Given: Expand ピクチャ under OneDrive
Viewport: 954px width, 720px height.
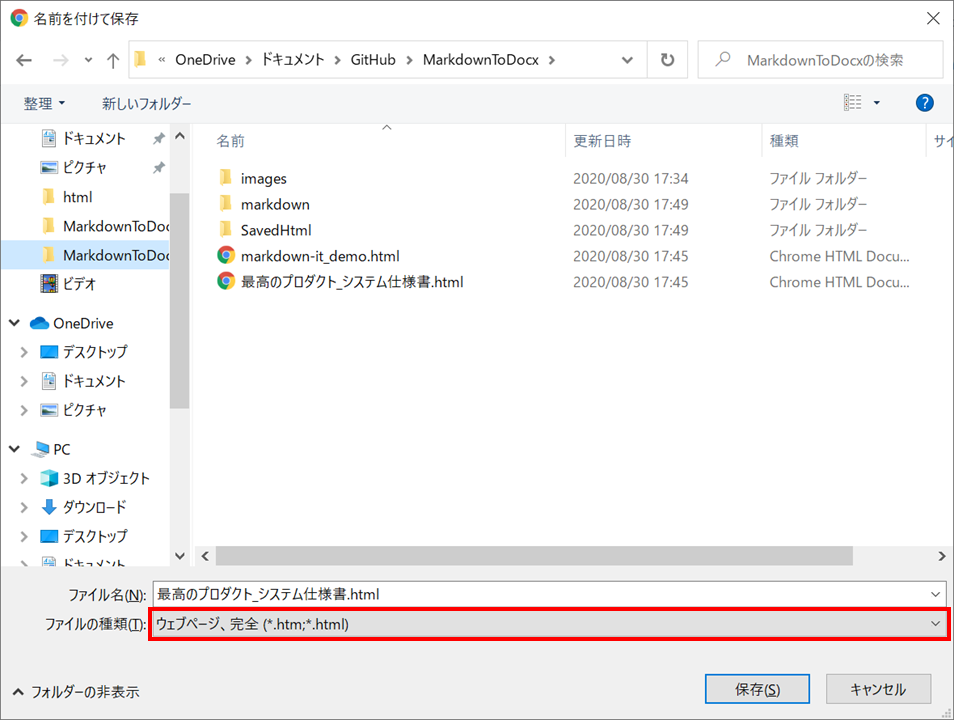Looking at the screenshot, I should [24, 410].
